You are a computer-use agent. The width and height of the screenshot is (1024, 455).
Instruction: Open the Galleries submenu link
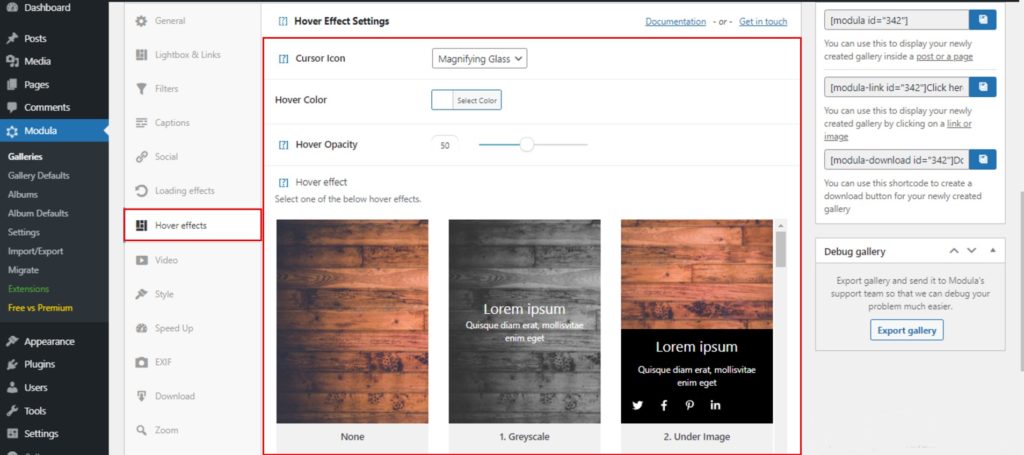pyautogui.click(x=25, y=157)
